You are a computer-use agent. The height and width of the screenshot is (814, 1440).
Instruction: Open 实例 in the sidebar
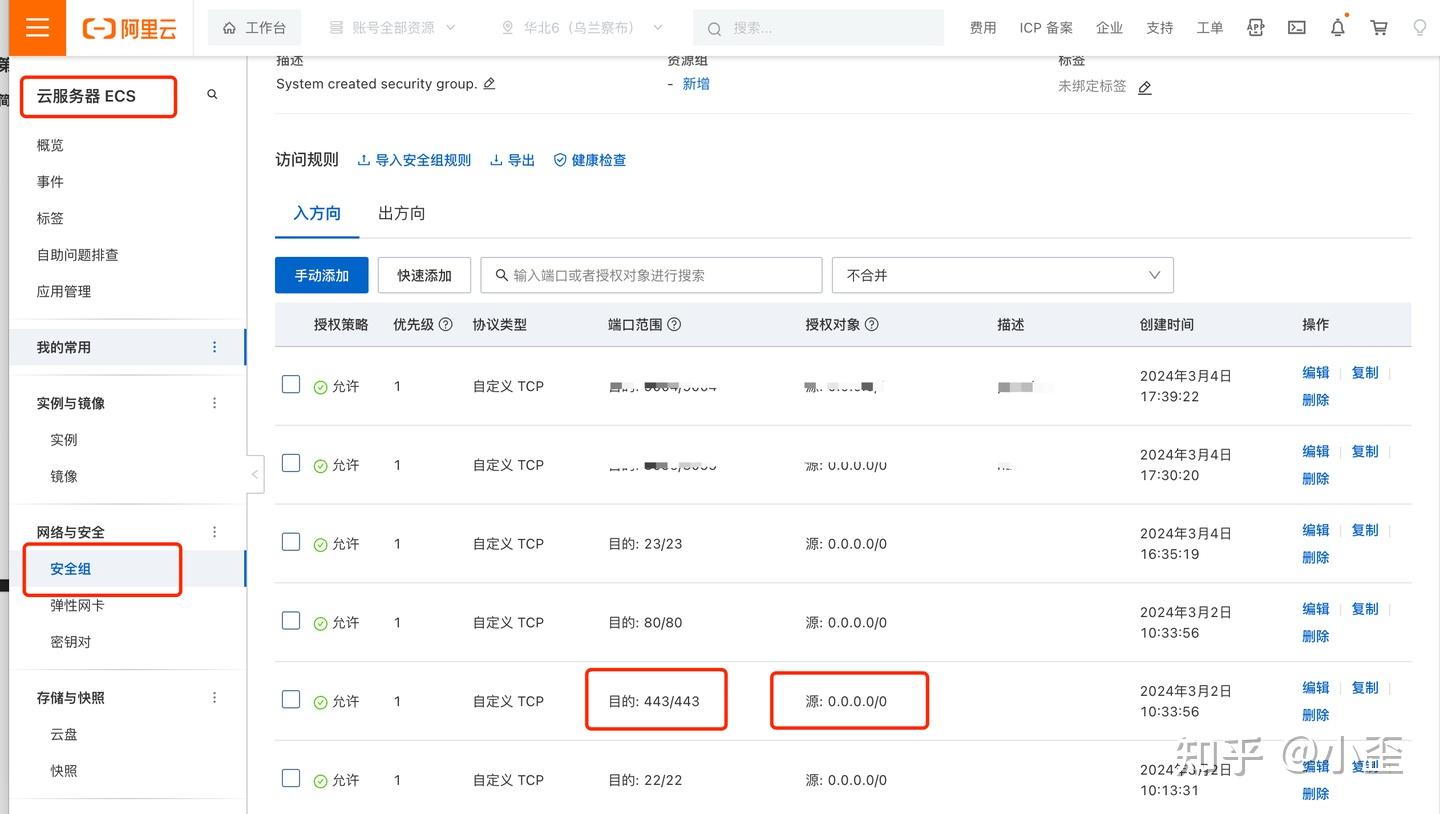coord(64,440)
